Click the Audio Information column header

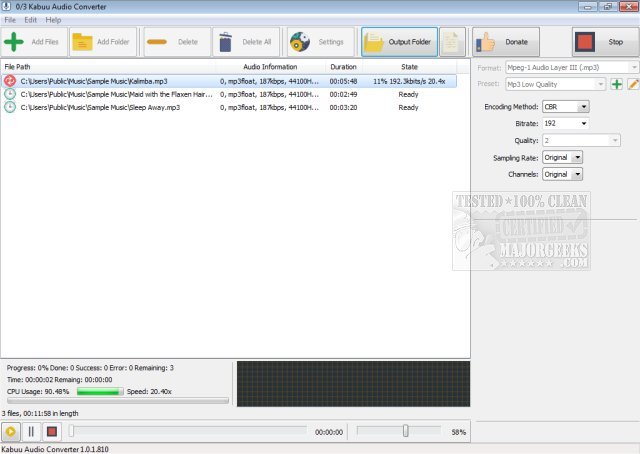pyautogui.click(x=270, y=67)
